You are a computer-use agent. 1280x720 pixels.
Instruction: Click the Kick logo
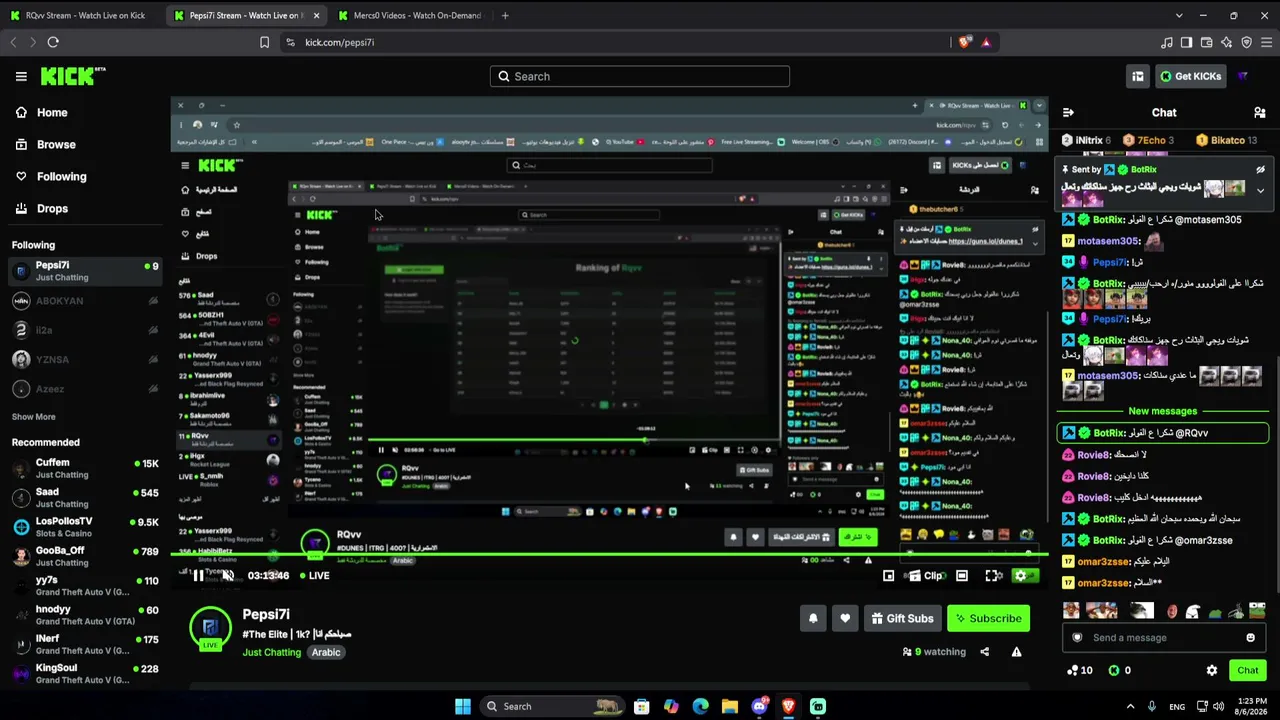pyautogui.click(x=72, y=76)
